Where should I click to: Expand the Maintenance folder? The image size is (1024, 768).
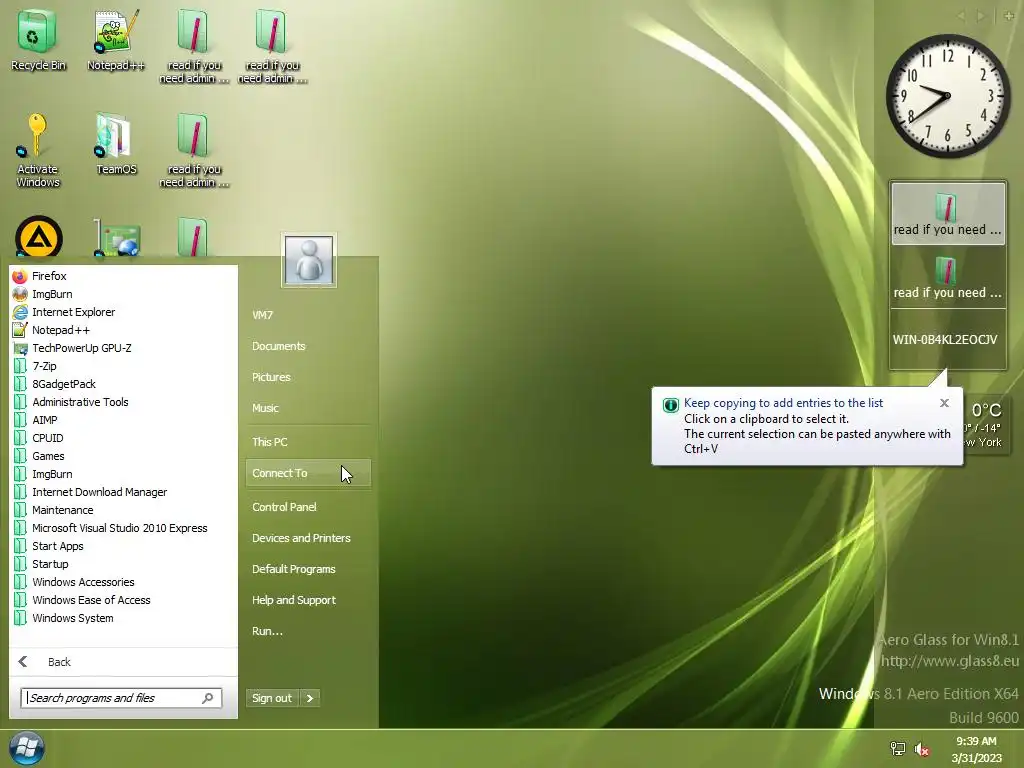pos(62,510)
